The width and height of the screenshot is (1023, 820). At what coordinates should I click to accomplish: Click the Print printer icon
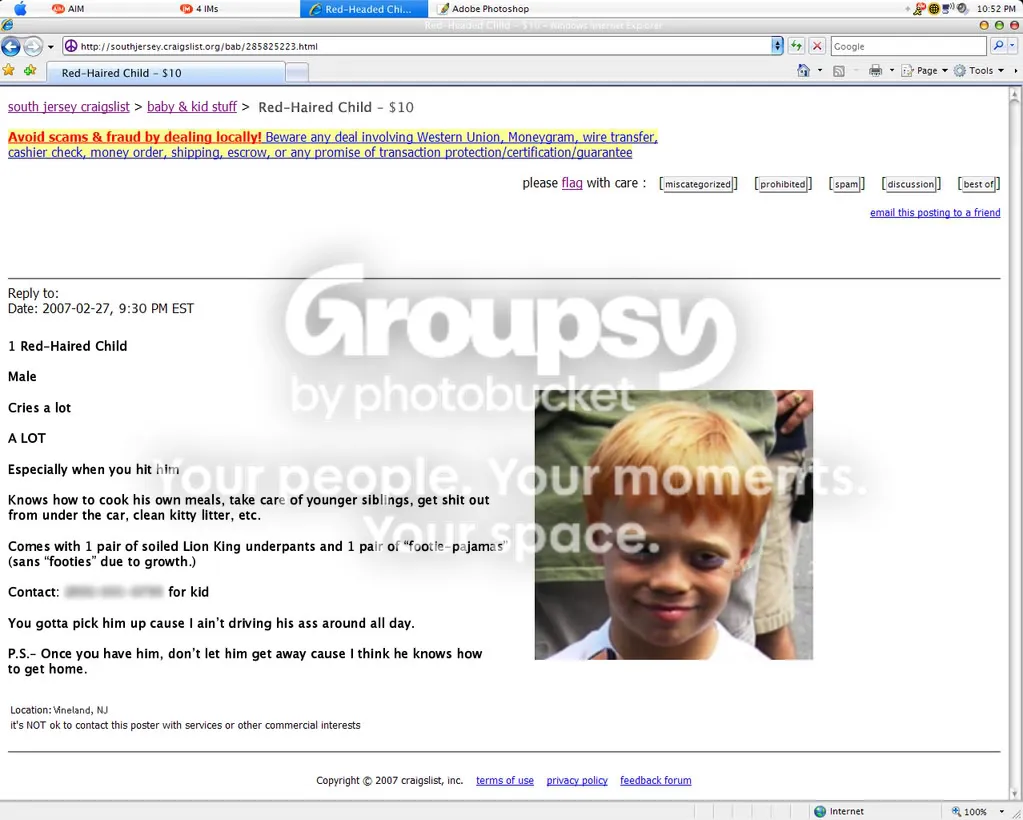[x=876, y=70]
